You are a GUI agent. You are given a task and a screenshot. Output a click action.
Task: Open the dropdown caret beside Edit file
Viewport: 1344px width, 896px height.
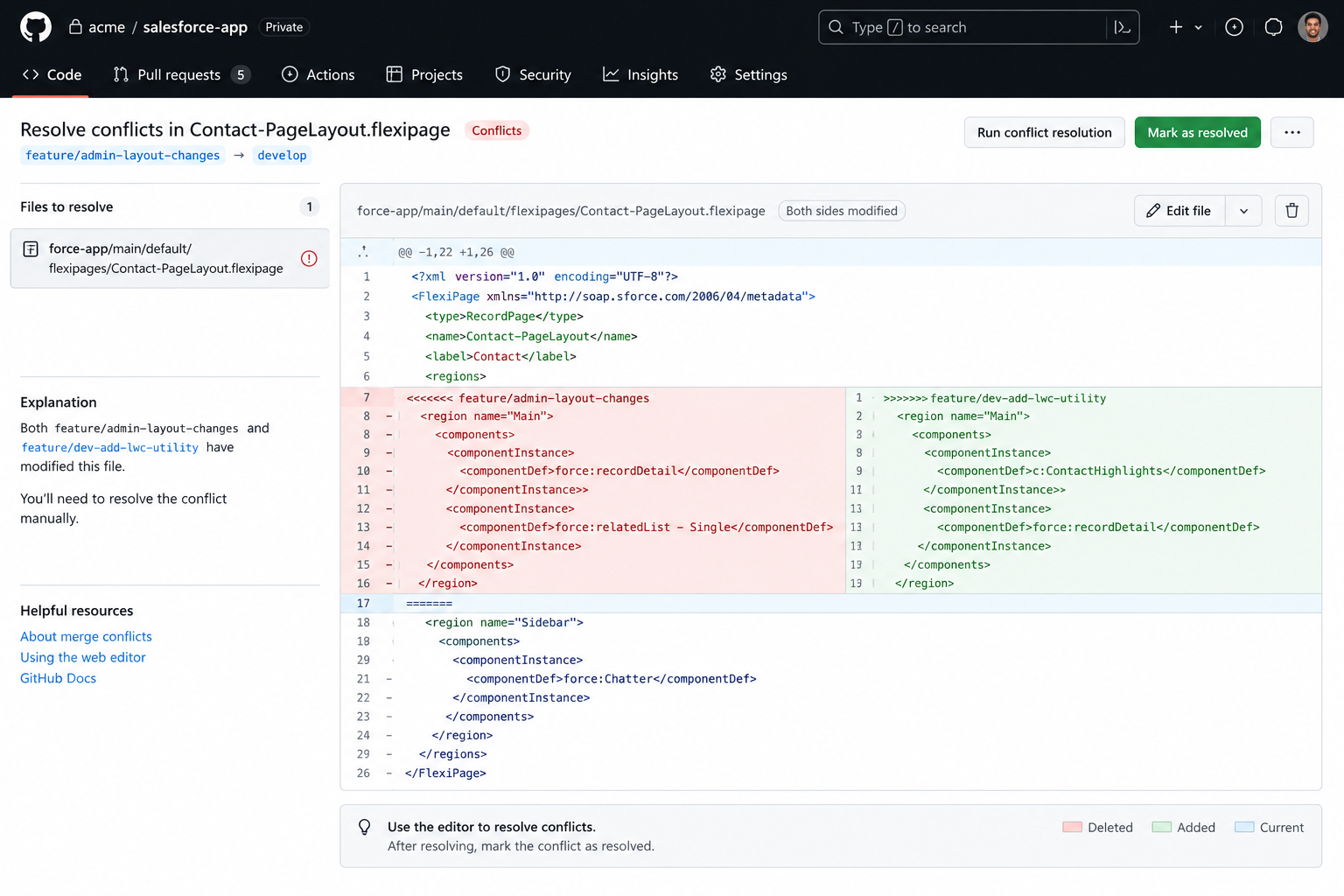(1243, 210)
